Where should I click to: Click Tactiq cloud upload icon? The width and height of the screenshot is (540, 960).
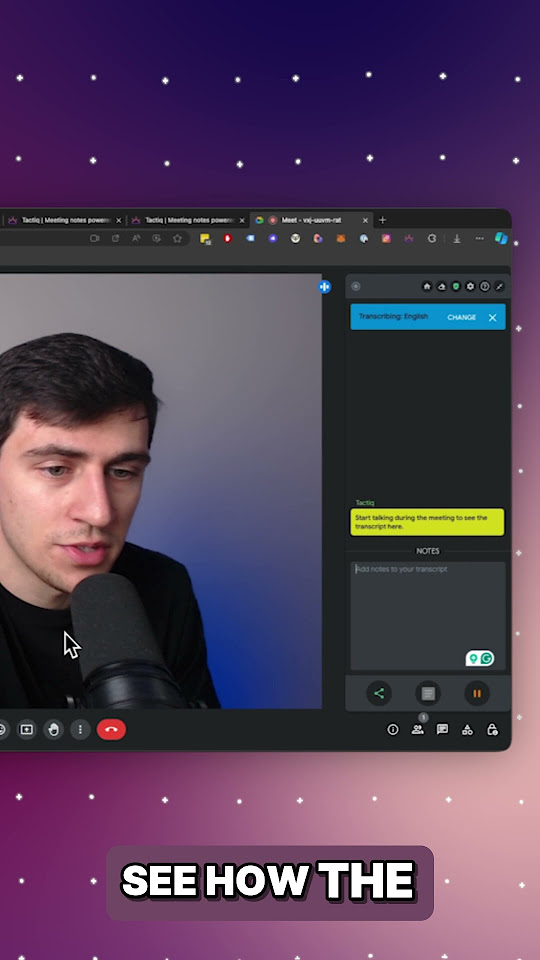[441, 287]
